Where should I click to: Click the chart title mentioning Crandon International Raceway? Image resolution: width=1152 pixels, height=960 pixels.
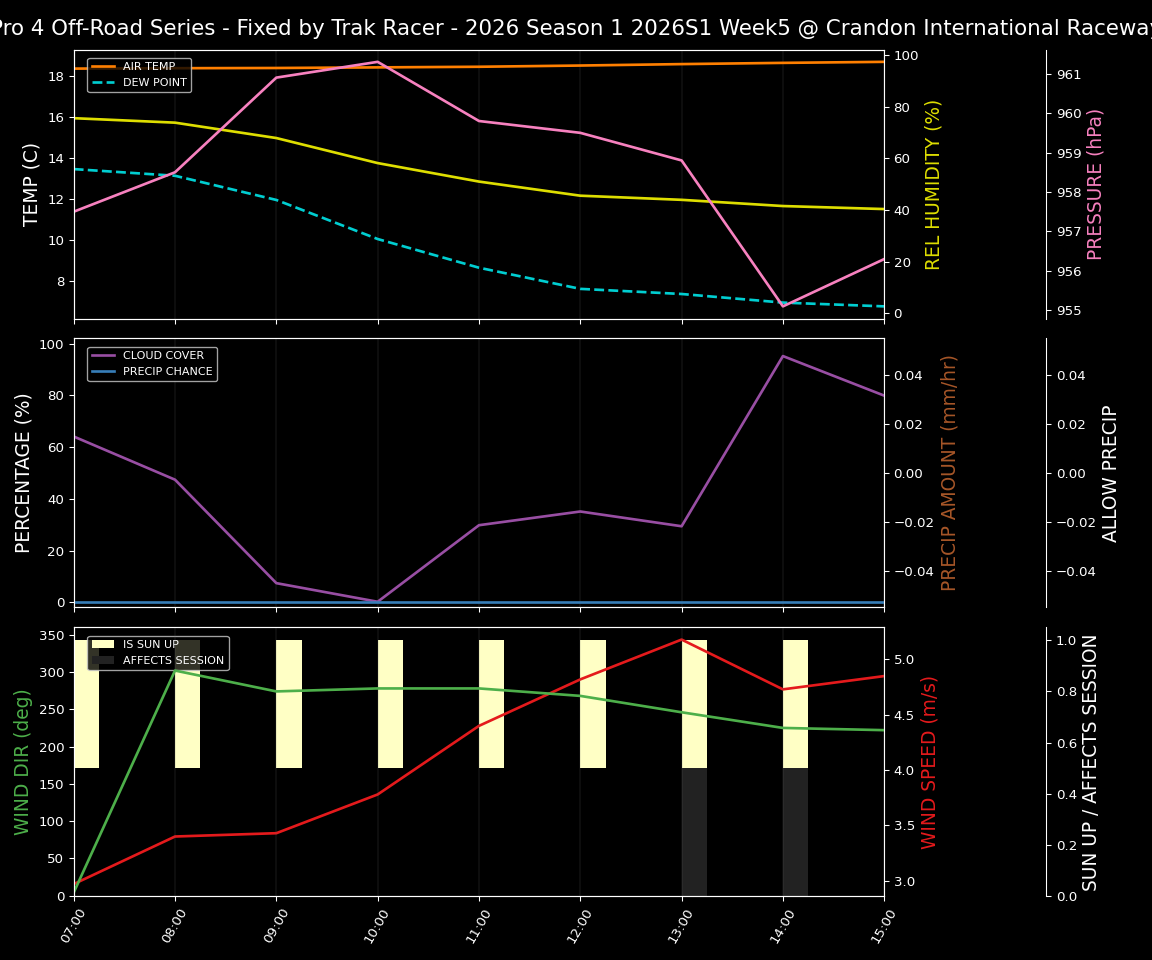(x=576, y=27)
